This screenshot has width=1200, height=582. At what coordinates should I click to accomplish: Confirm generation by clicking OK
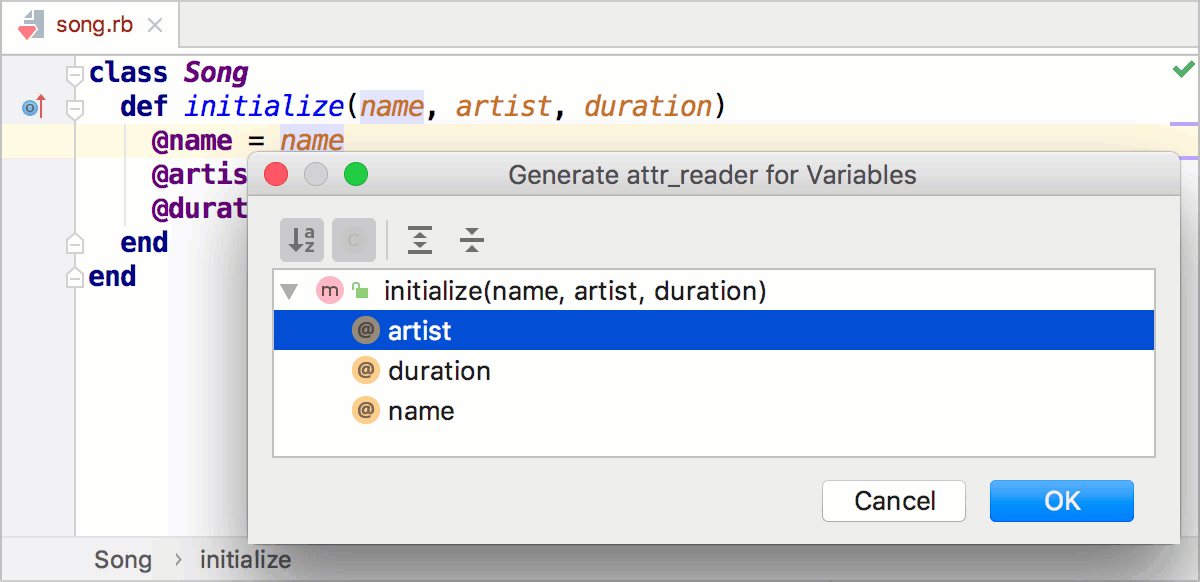(x=1062, y=501)
